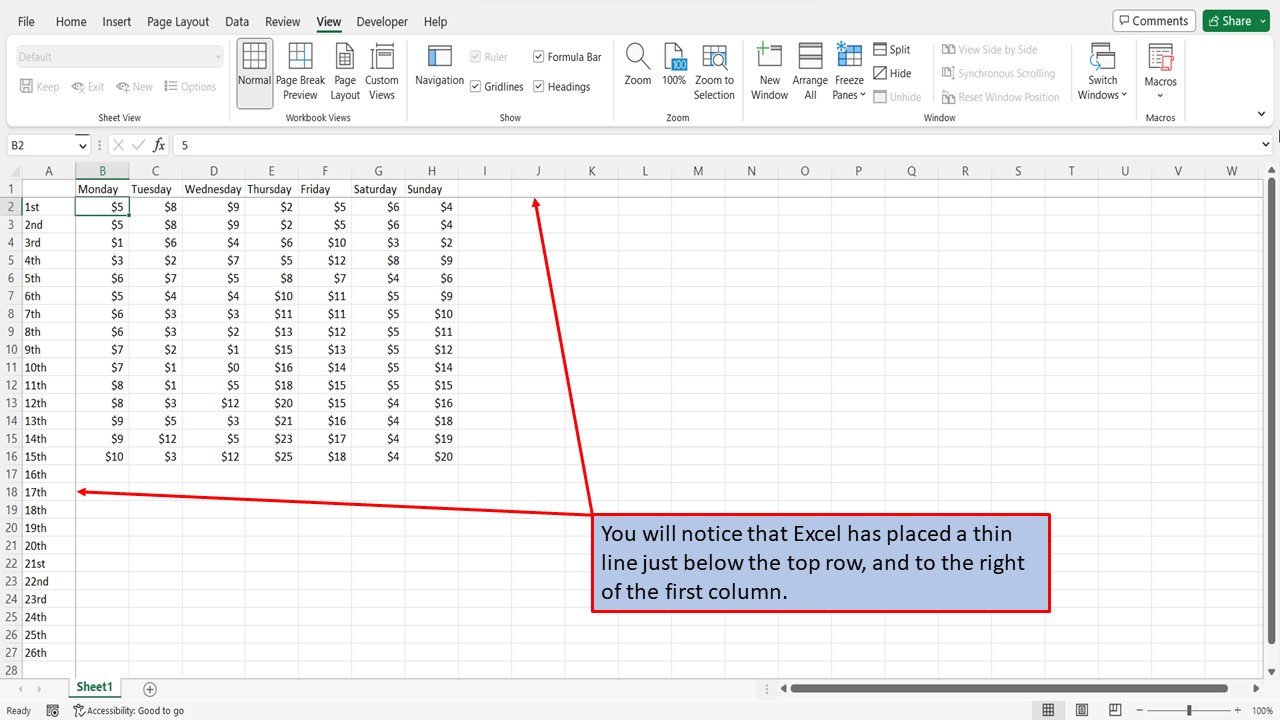Open the Comments pane
This screenshot has height=720, width=1280.
pos(1153,20)
